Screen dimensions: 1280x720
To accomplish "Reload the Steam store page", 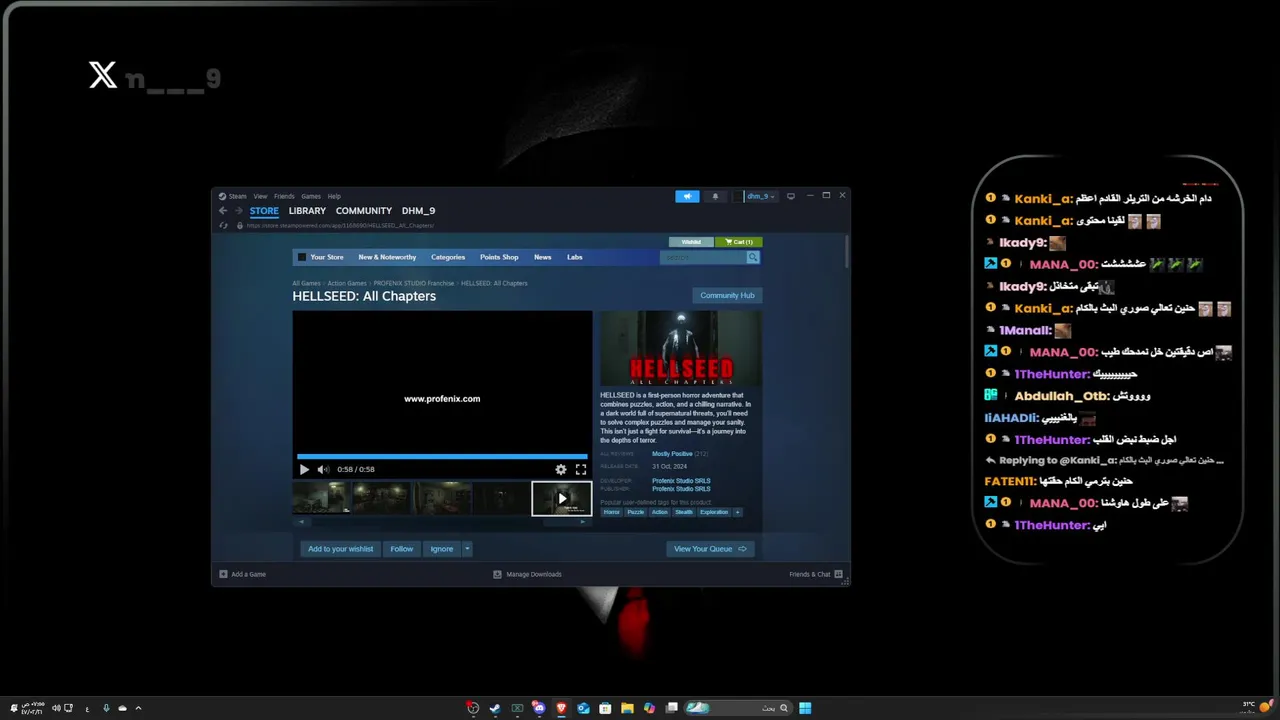I will pyautogui.click(x=223, y=225).
